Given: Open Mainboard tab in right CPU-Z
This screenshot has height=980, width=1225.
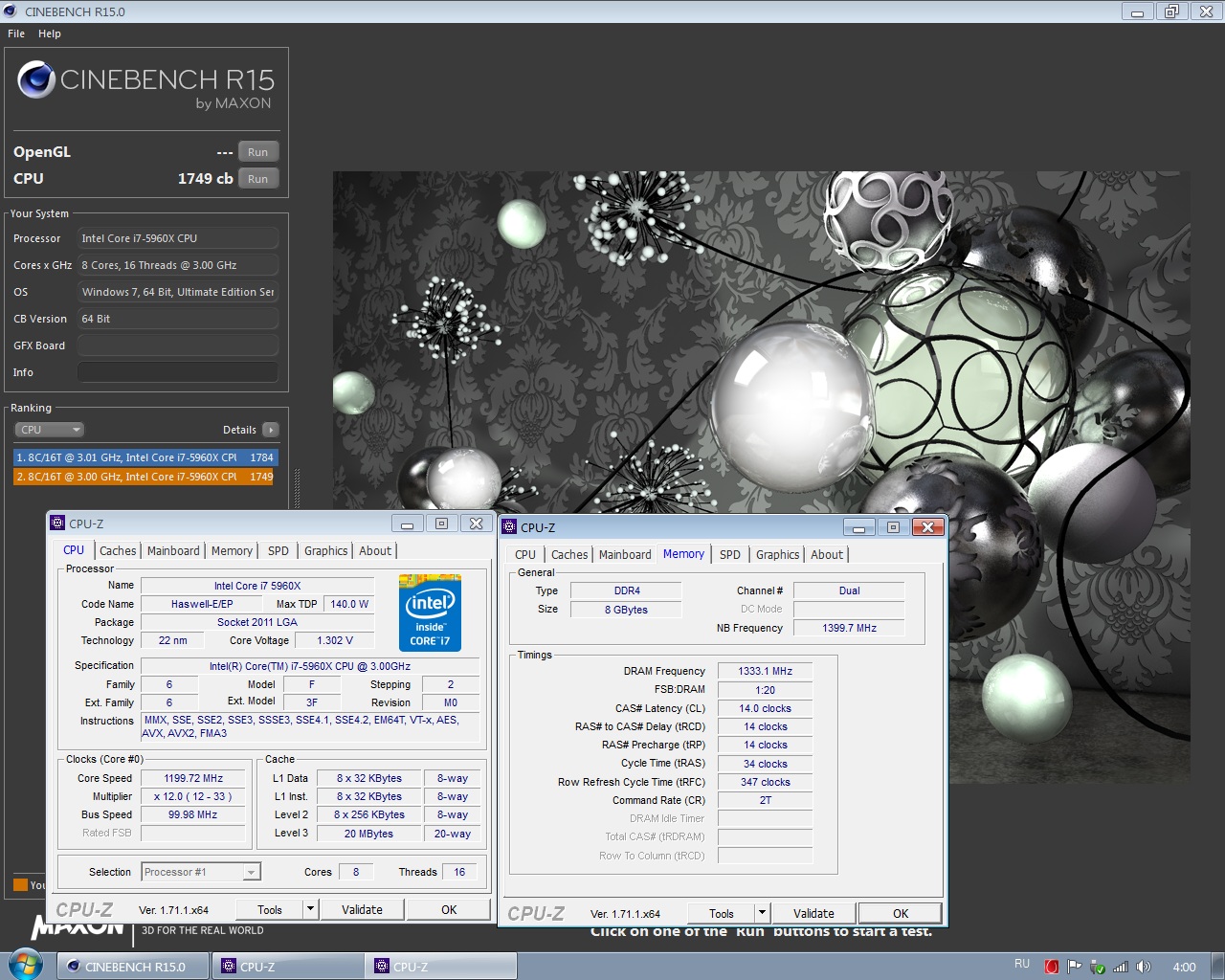Looking at the screenshot, I should (625, 554).
